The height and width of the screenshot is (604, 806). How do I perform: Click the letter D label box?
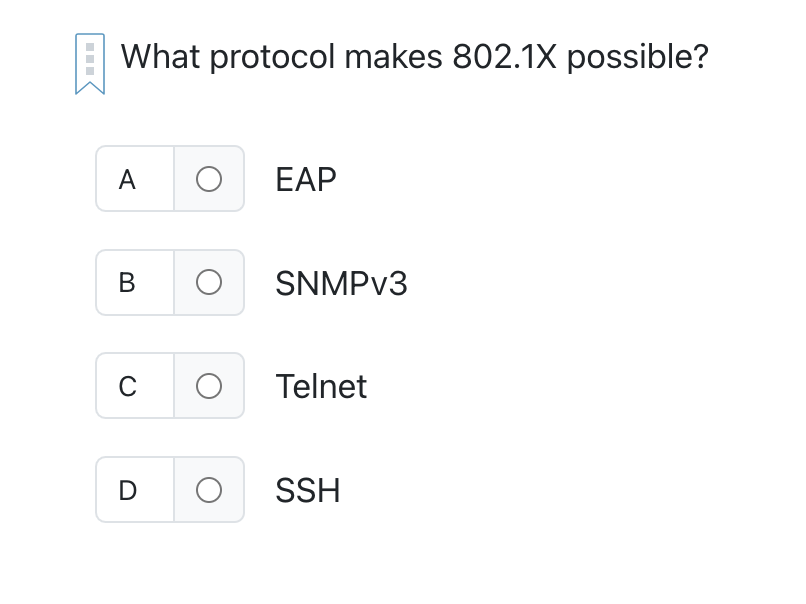tap(127, 489)
